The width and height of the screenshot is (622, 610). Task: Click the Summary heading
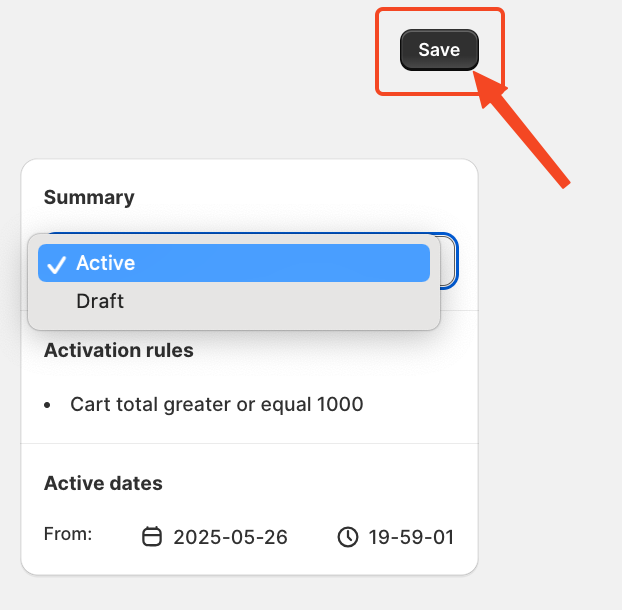tap(89, 198)
